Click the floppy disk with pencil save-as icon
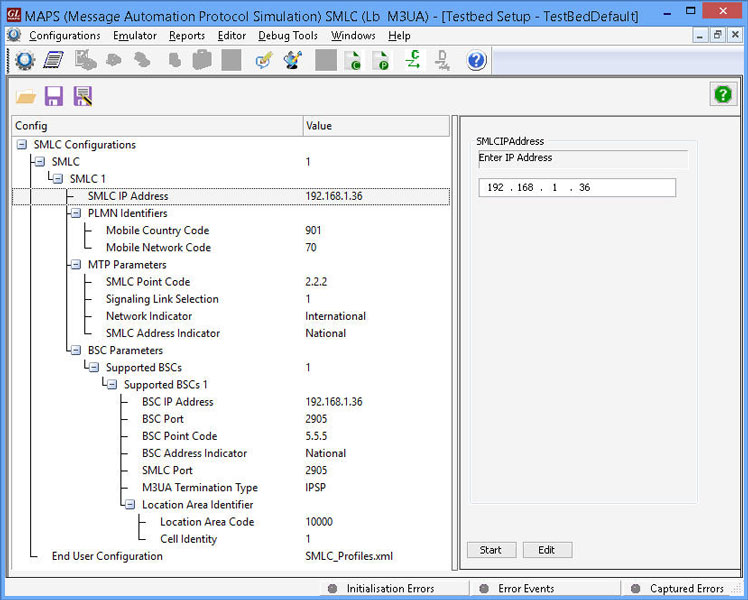Screen dimensions: 748x600 pos(83,96)
